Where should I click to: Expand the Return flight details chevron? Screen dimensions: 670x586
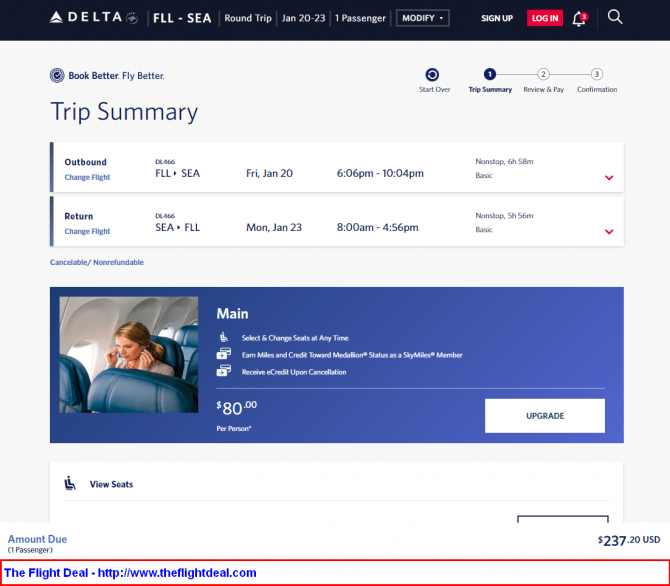[609, 232]
